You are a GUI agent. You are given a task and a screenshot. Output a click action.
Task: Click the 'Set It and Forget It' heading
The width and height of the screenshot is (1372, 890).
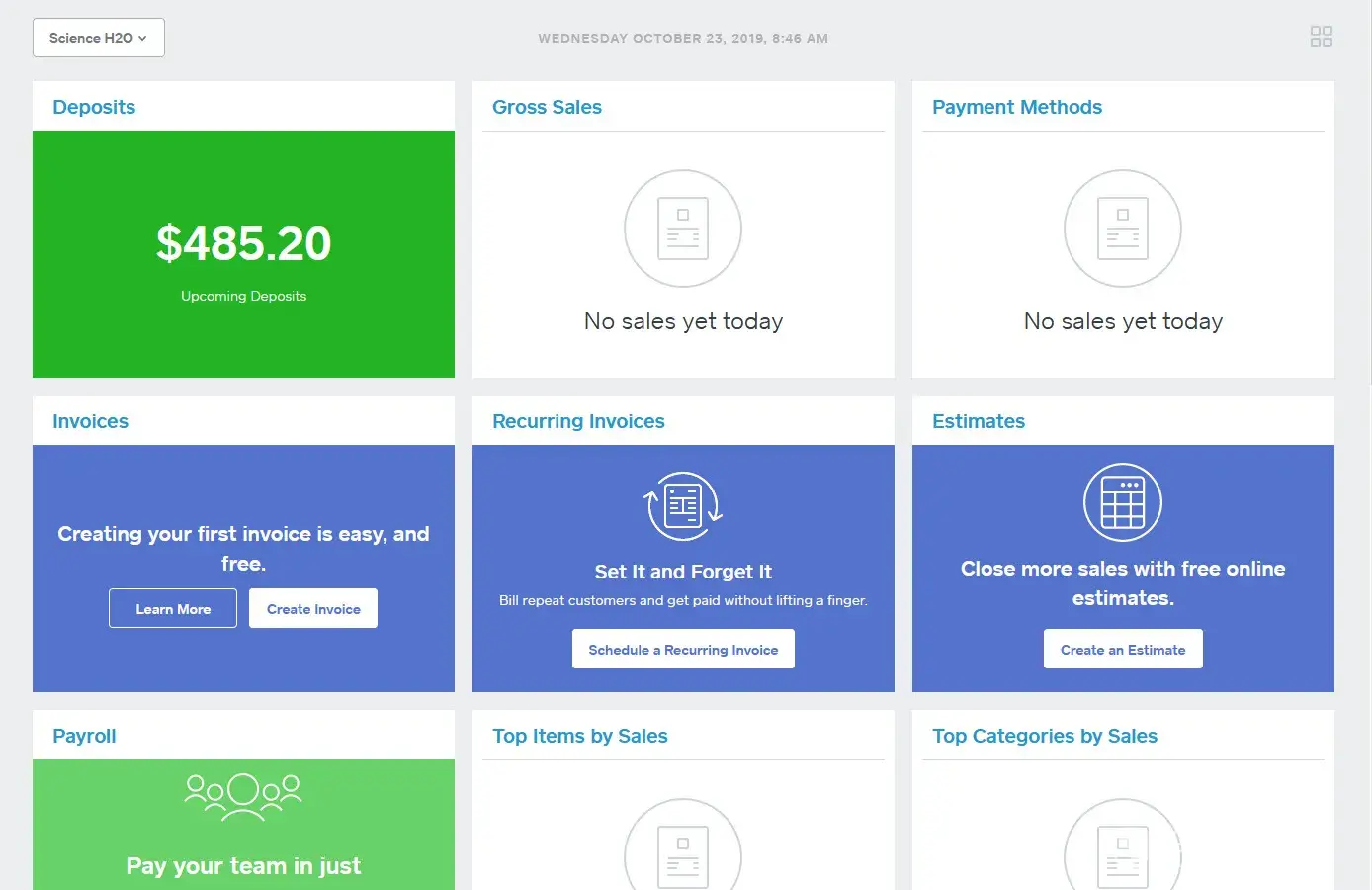coord(683,572)
